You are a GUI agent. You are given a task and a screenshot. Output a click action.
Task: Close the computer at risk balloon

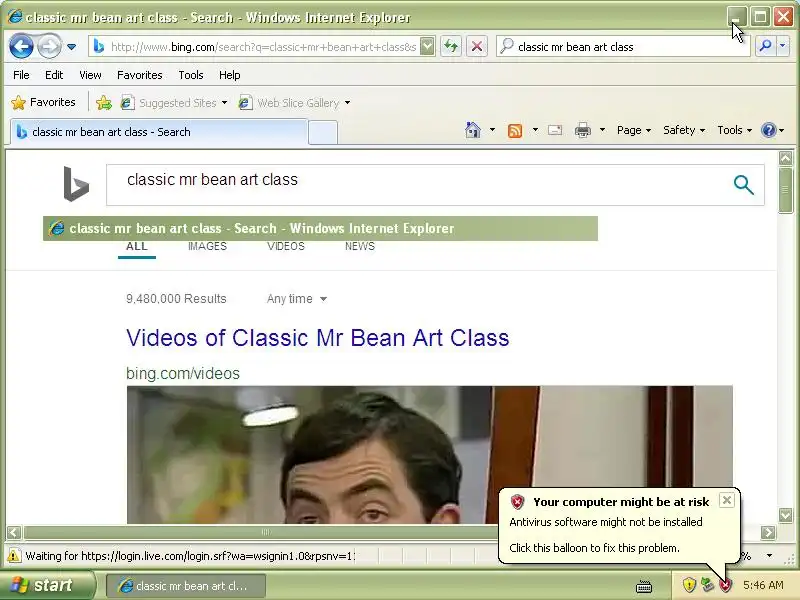tap(727, 501)
